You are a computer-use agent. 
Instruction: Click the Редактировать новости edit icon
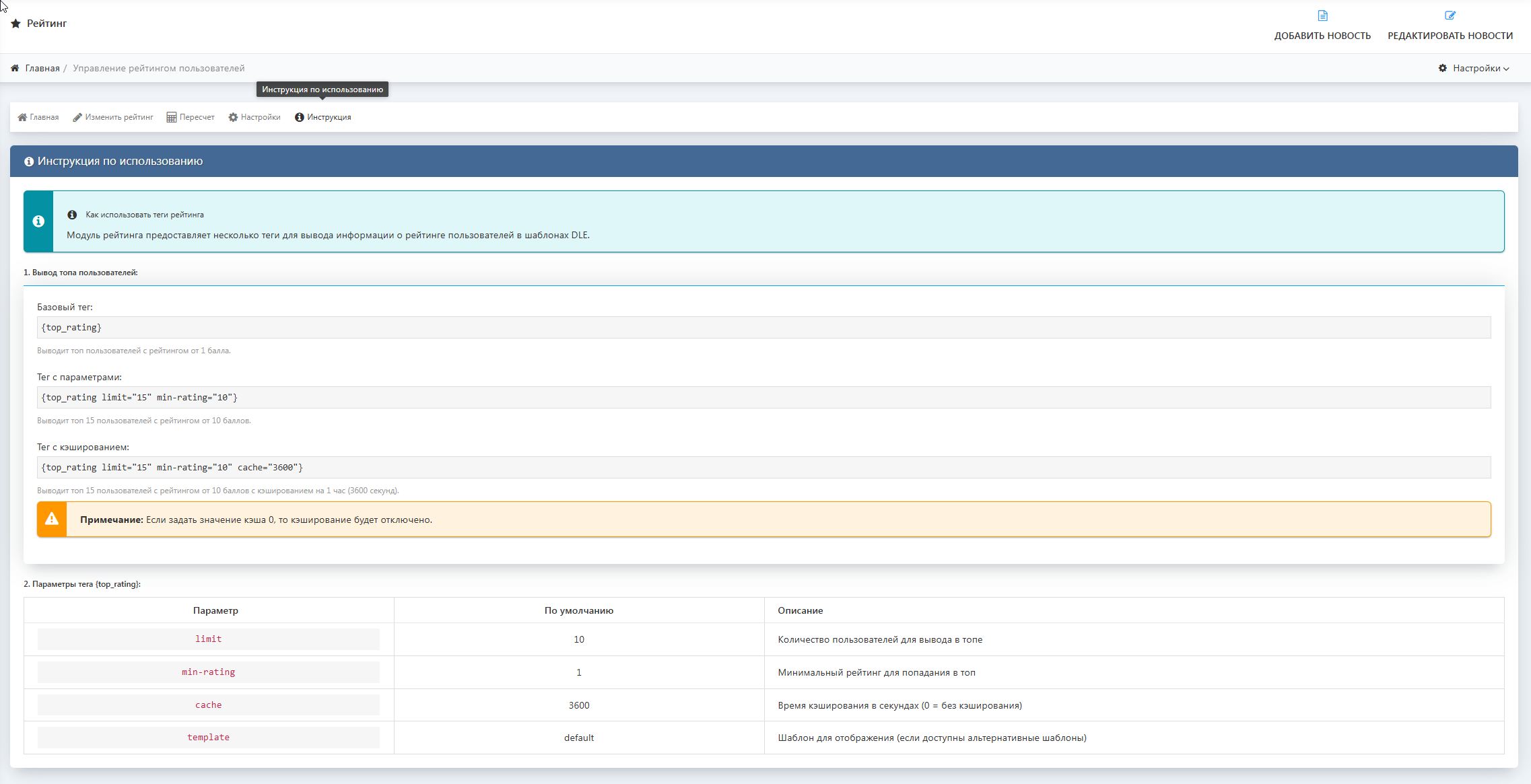(1450, 15)
